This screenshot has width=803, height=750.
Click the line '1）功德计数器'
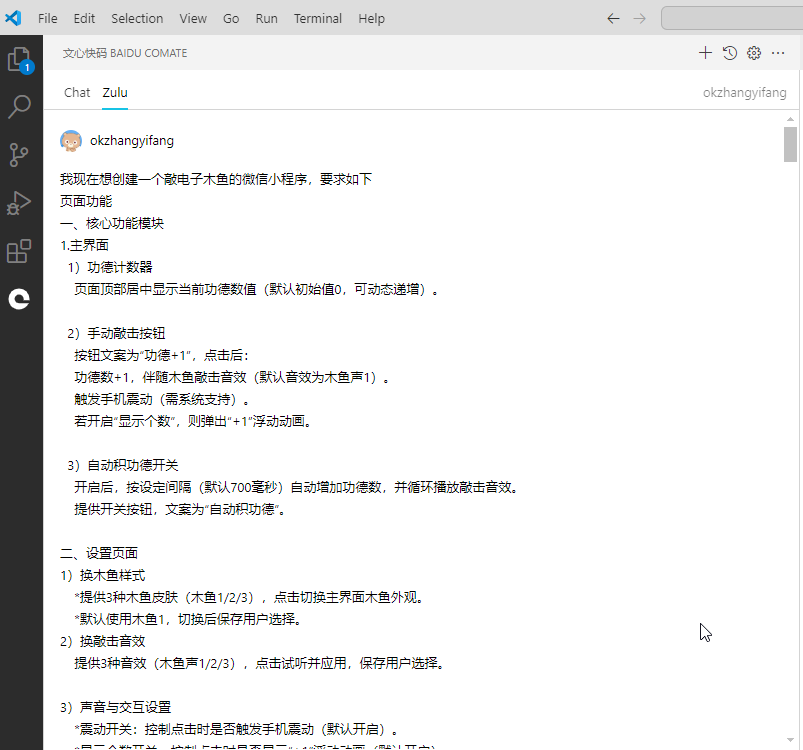110,267
